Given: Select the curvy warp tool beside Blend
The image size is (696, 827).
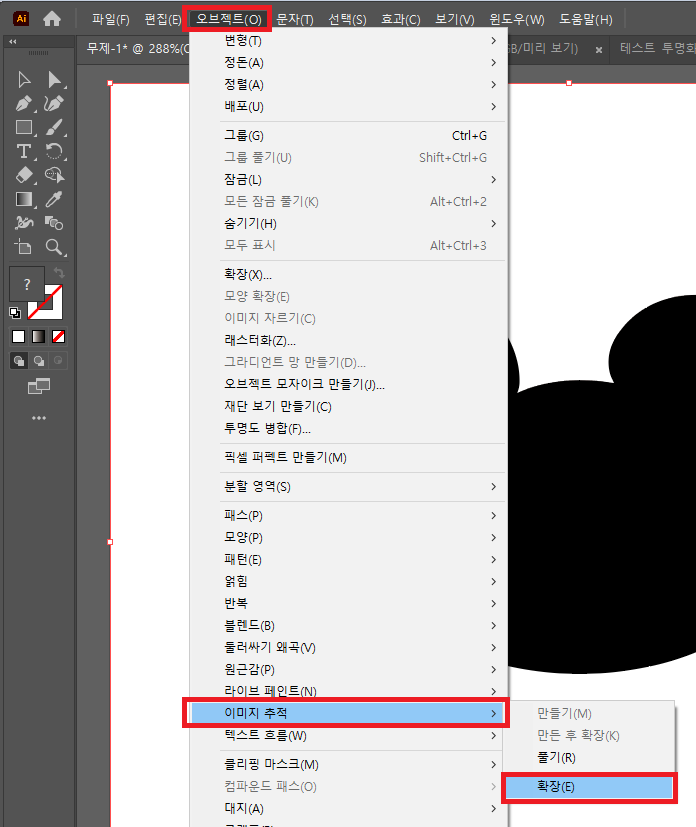Looking at the screenshot, I should click(x=24, y=223).
